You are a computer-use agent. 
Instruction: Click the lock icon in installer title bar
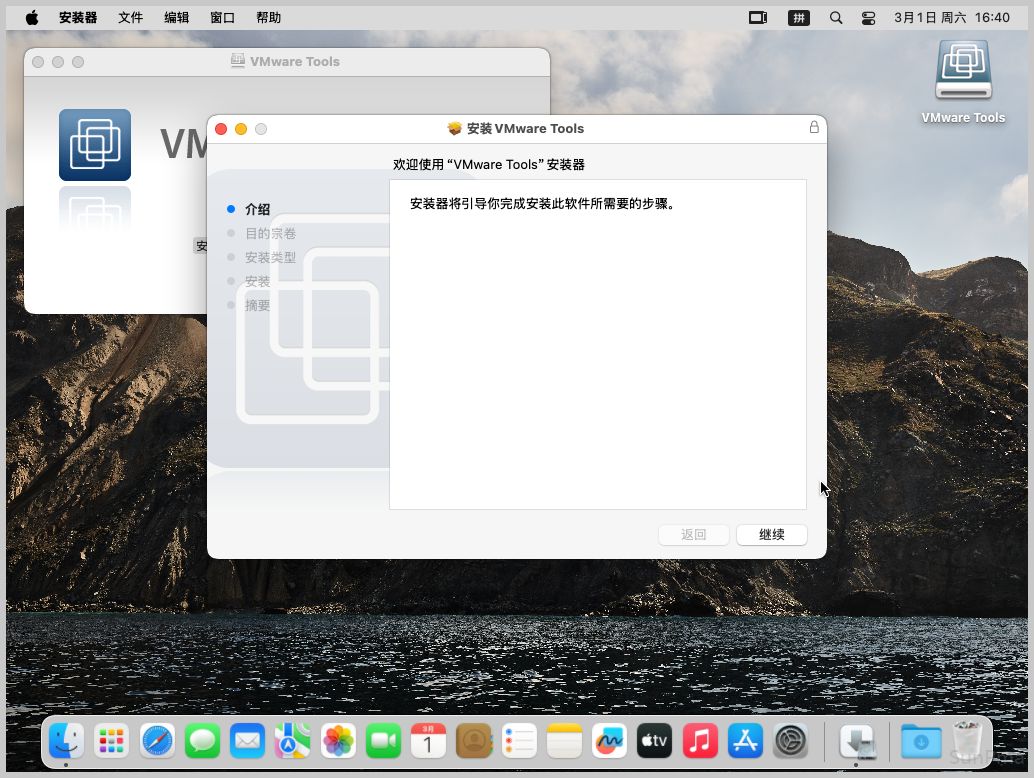pos(814,128)
